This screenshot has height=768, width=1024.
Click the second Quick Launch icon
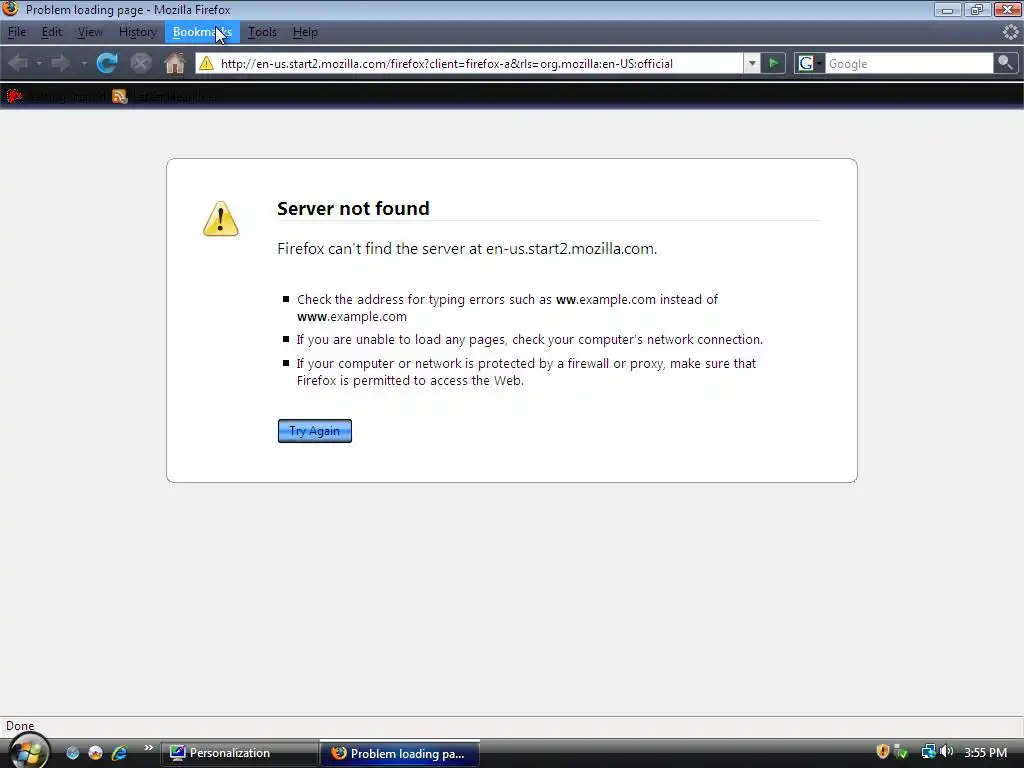[95, 753]
